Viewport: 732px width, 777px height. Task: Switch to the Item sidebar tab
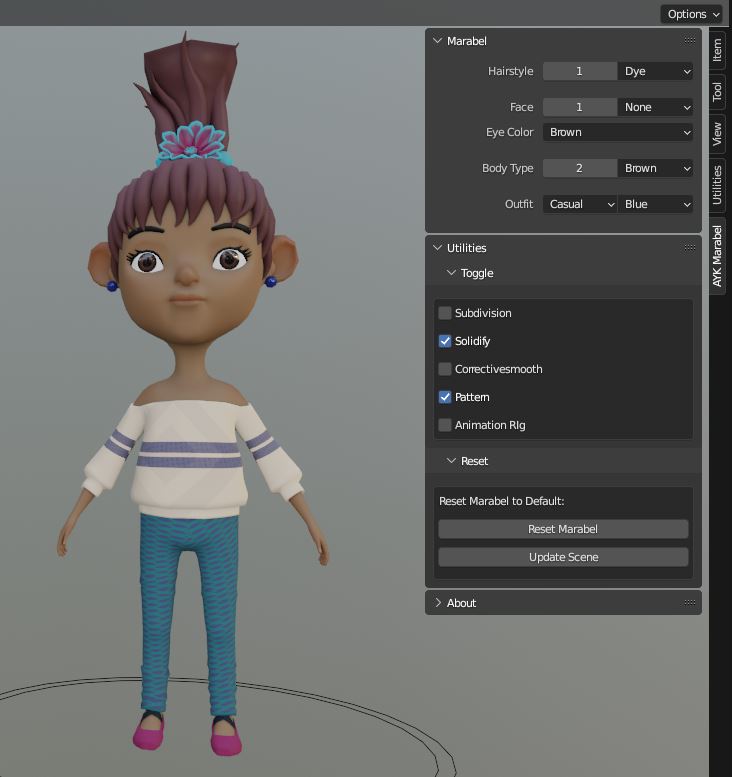[x=717, y=52]
